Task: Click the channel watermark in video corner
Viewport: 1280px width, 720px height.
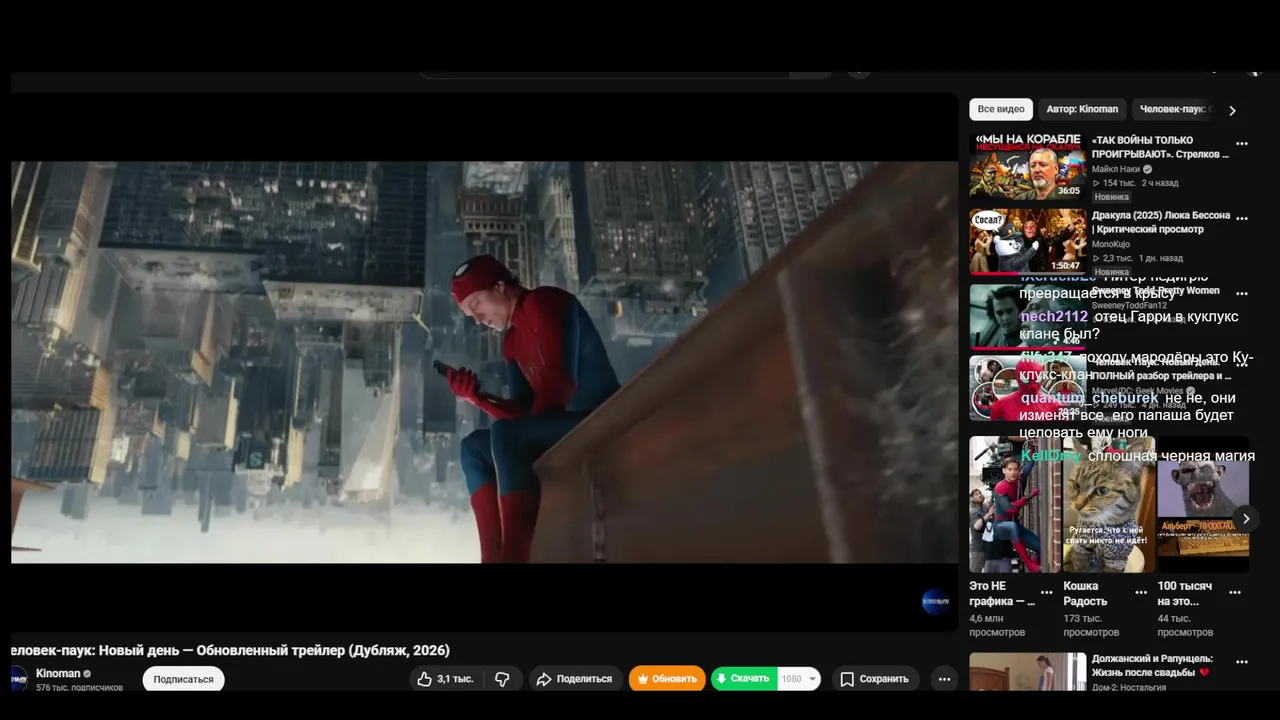Action: coord(937,602)
